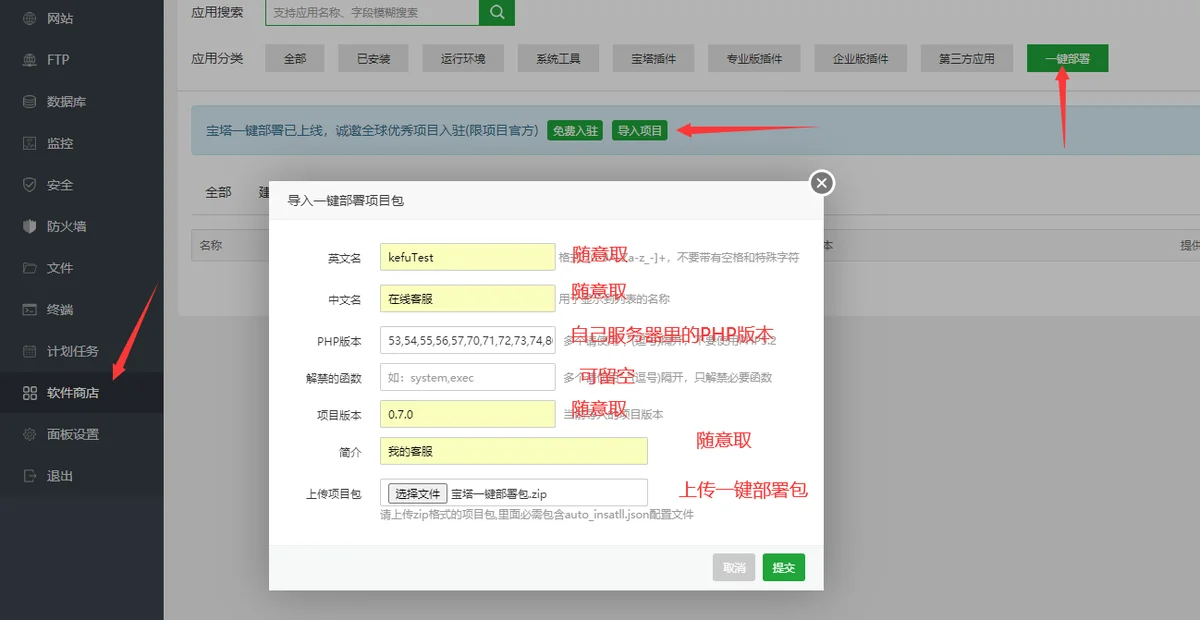Click the green 提交 button
Screen dimensions: 1200x620
pyautogui.click(x=784, y=567)
